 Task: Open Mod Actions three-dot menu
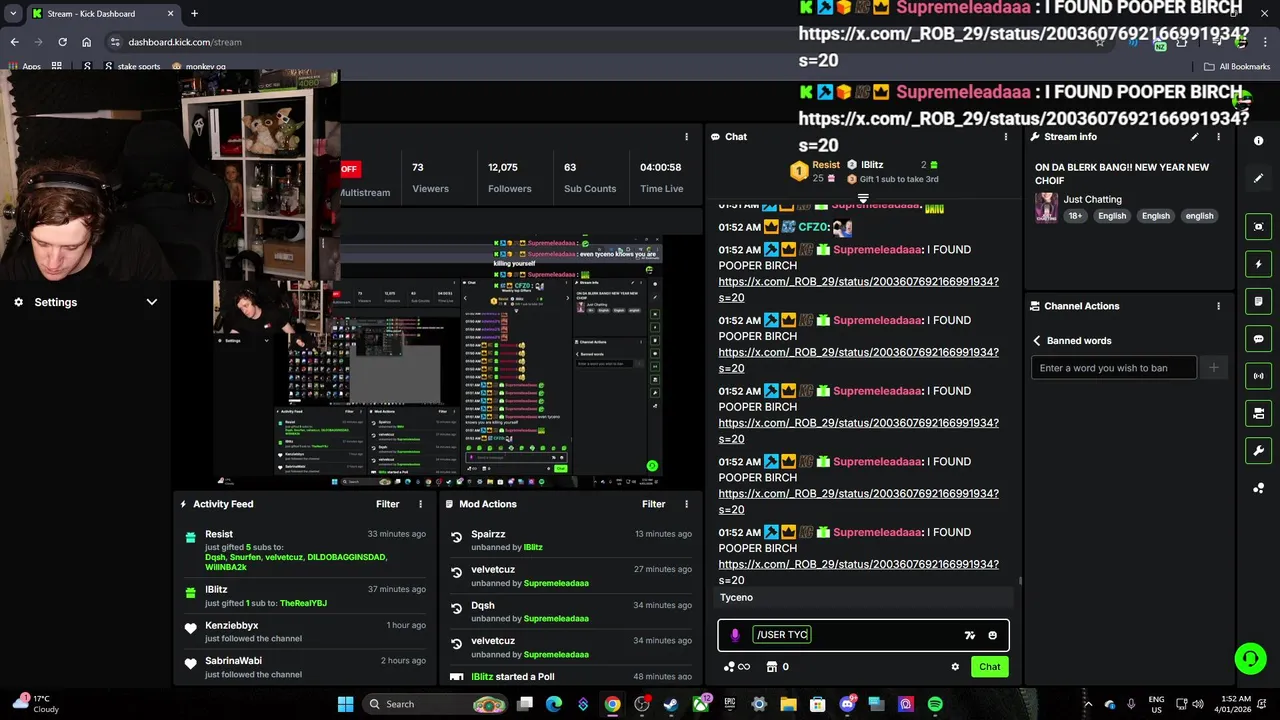pos(686,504)
